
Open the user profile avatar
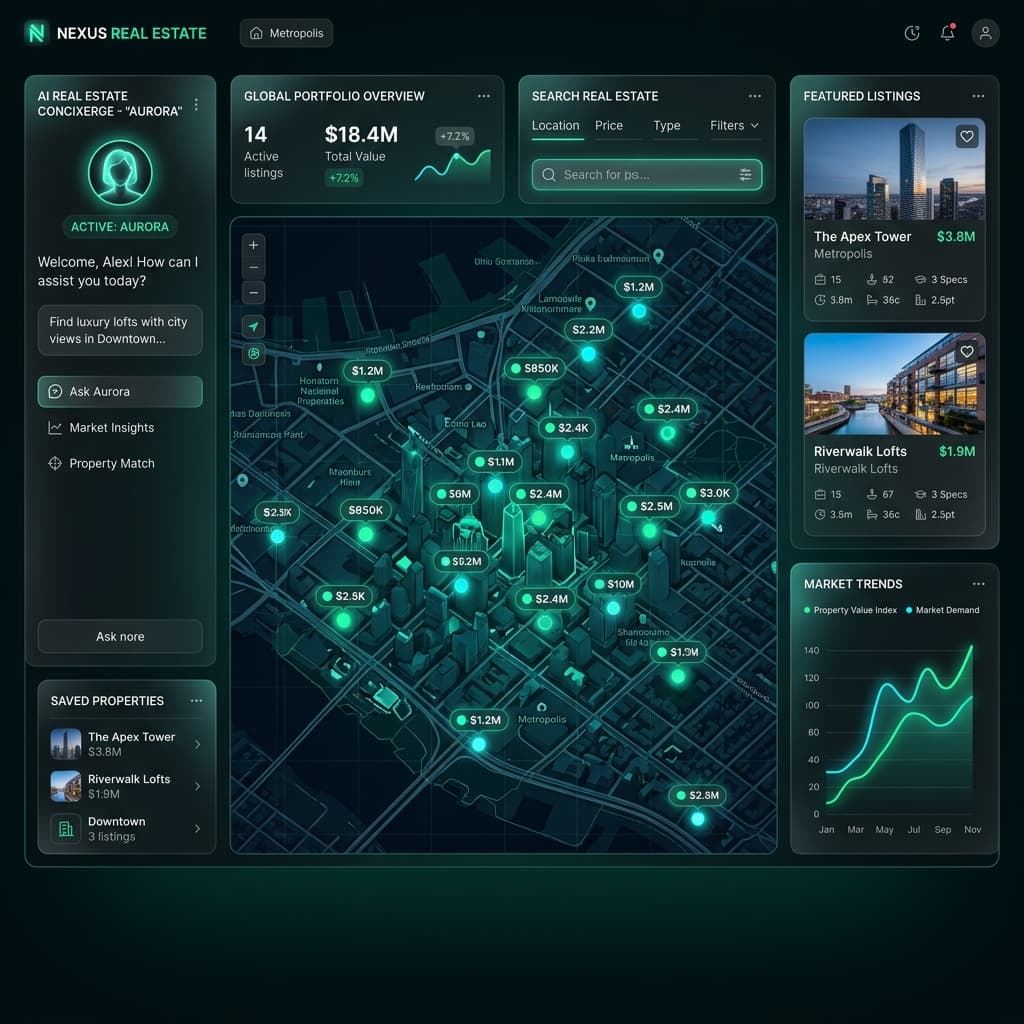985,33
